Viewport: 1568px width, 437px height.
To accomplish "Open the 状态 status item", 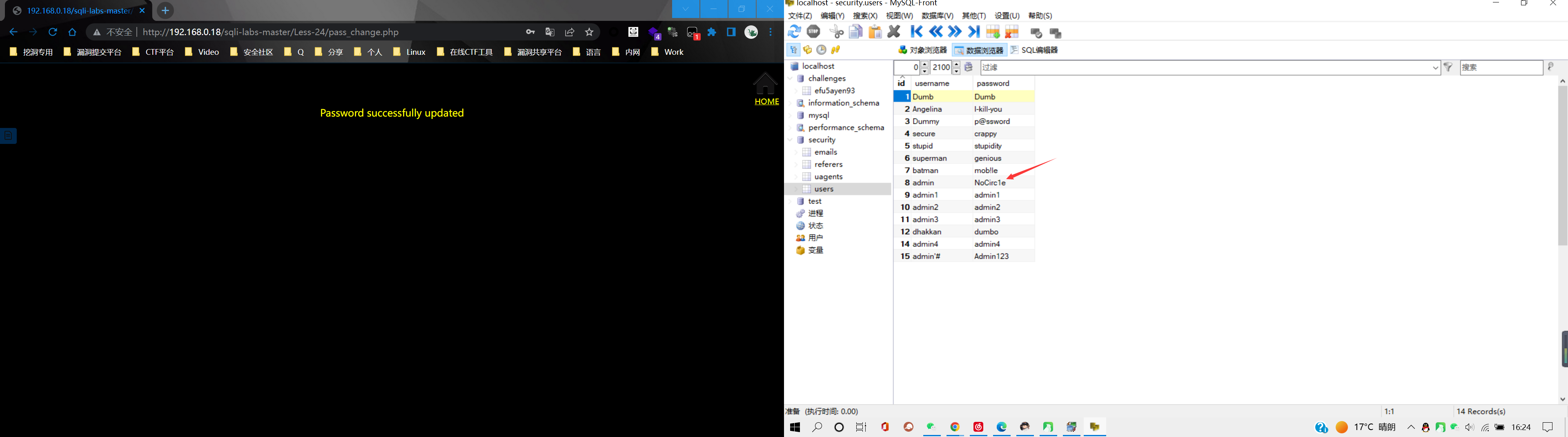I will (x=815, y=226).
